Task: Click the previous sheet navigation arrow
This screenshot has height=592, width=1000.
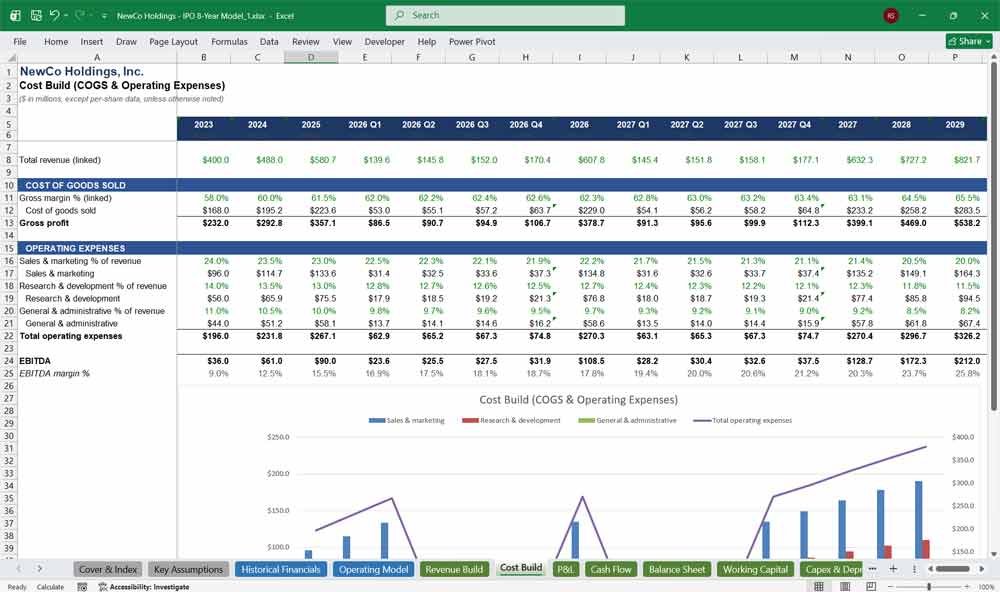Action: tap(18, 568)
